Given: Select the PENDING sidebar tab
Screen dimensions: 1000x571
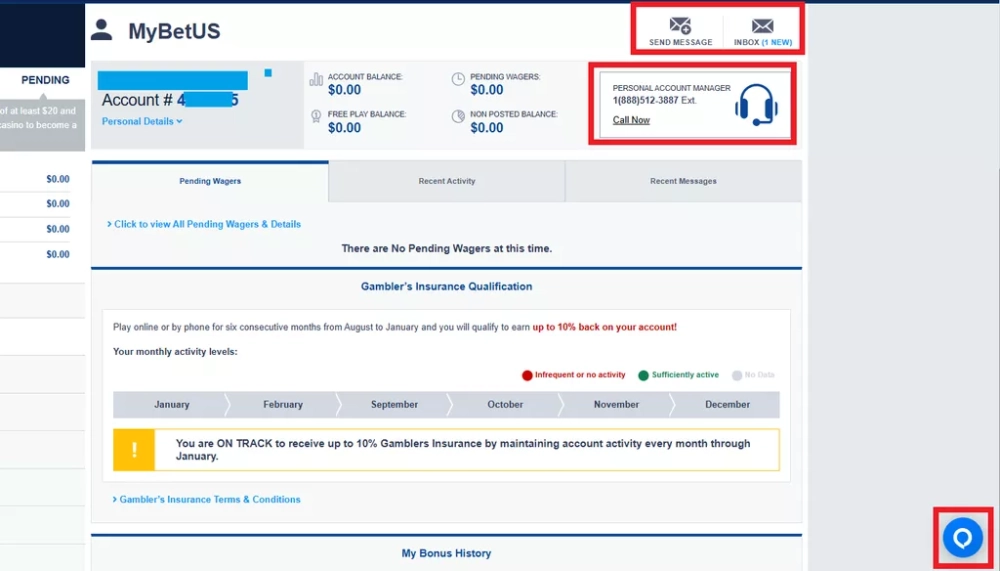Looking at the screenshot, I should (x=45, y=80).
